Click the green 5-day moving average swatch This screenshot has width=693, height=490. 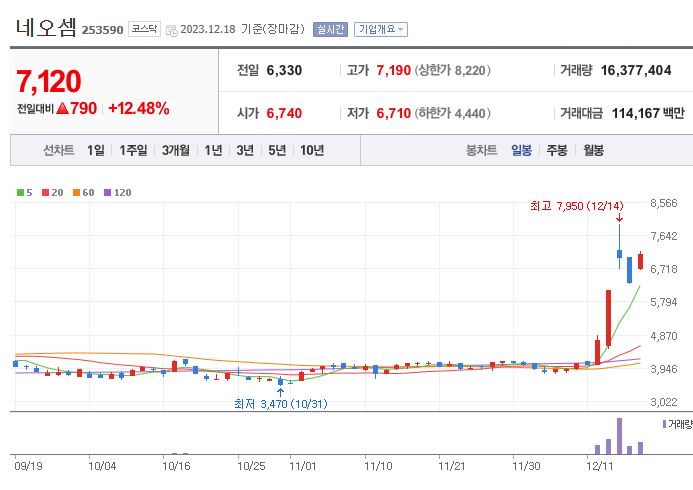[20, 193]
